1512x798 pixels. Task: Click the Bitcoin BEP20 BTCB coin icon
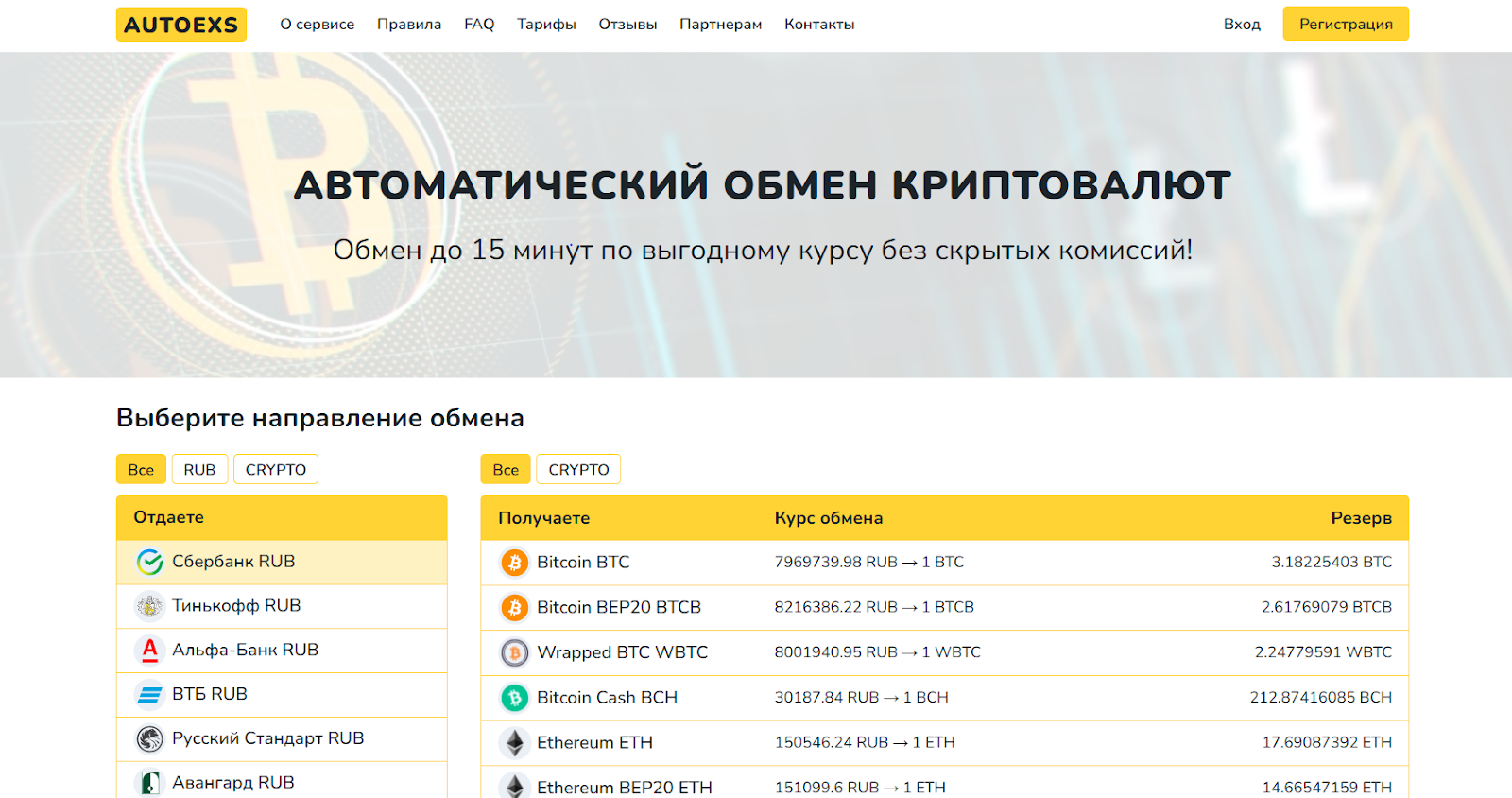pyautogui.click(x=514, y=607)
